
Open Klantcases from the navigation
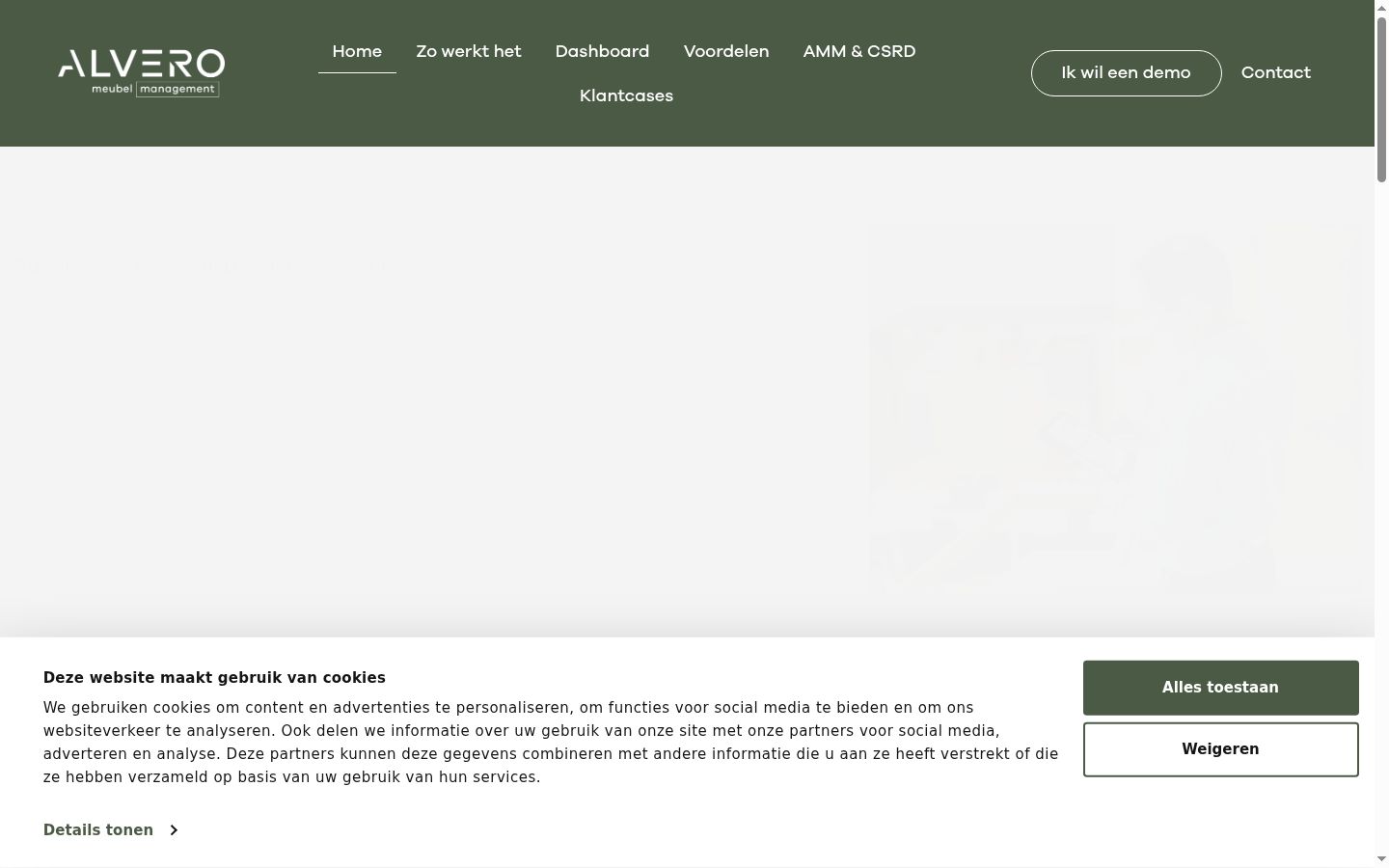coord(626,95)
